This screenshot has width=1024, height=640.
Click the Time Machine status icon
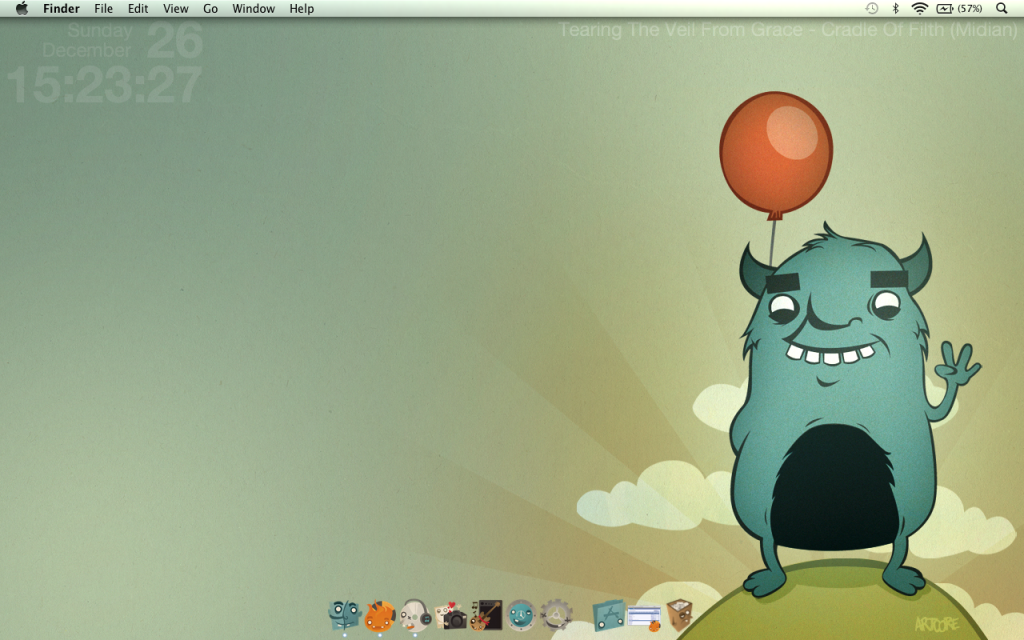[871, 8]
